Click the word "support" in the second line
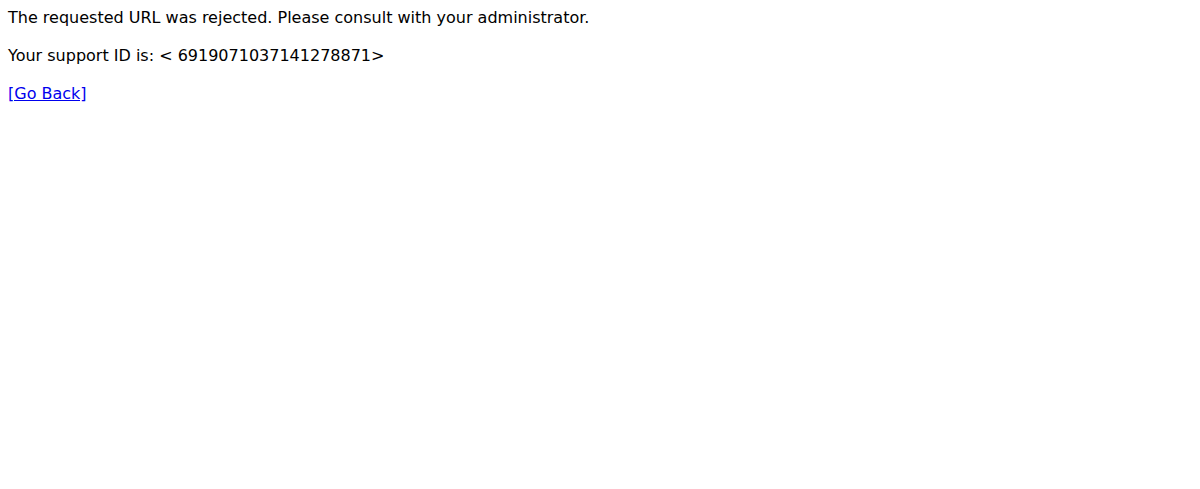 pyautogui.click(x=78, y=56)
